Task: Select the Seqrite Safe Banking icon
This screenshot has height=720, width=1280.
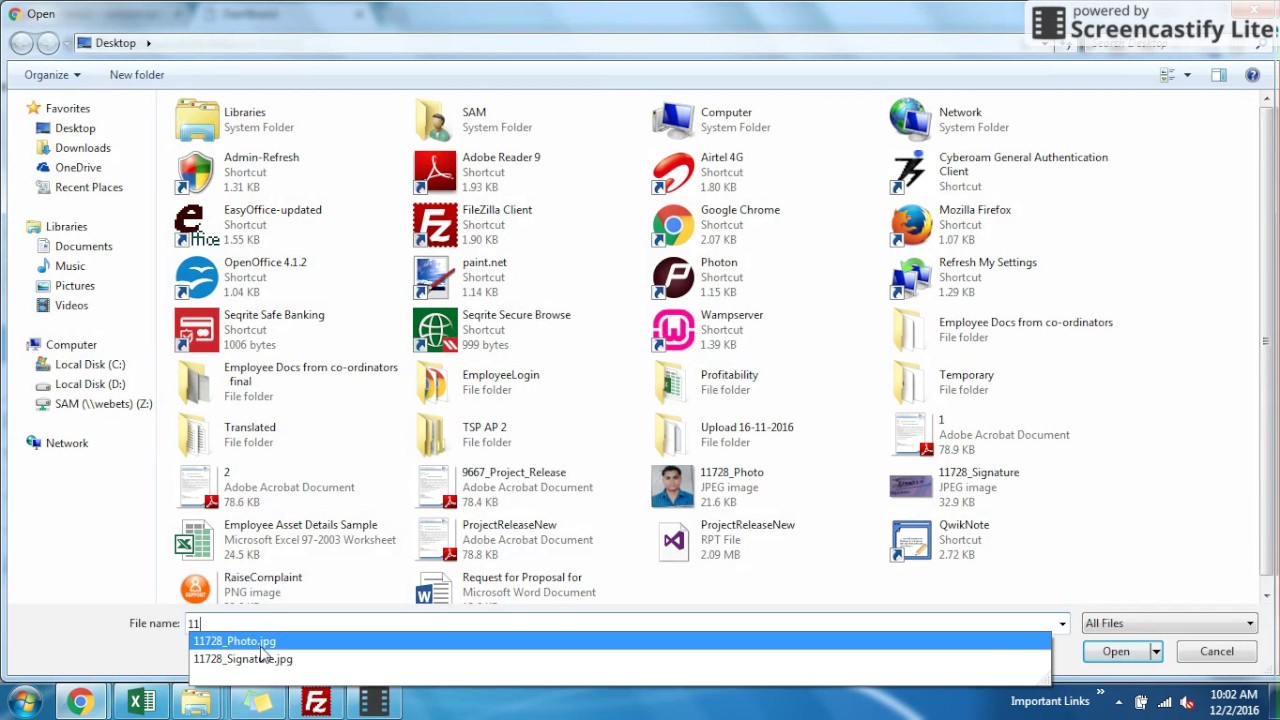Action: [196, 330]
